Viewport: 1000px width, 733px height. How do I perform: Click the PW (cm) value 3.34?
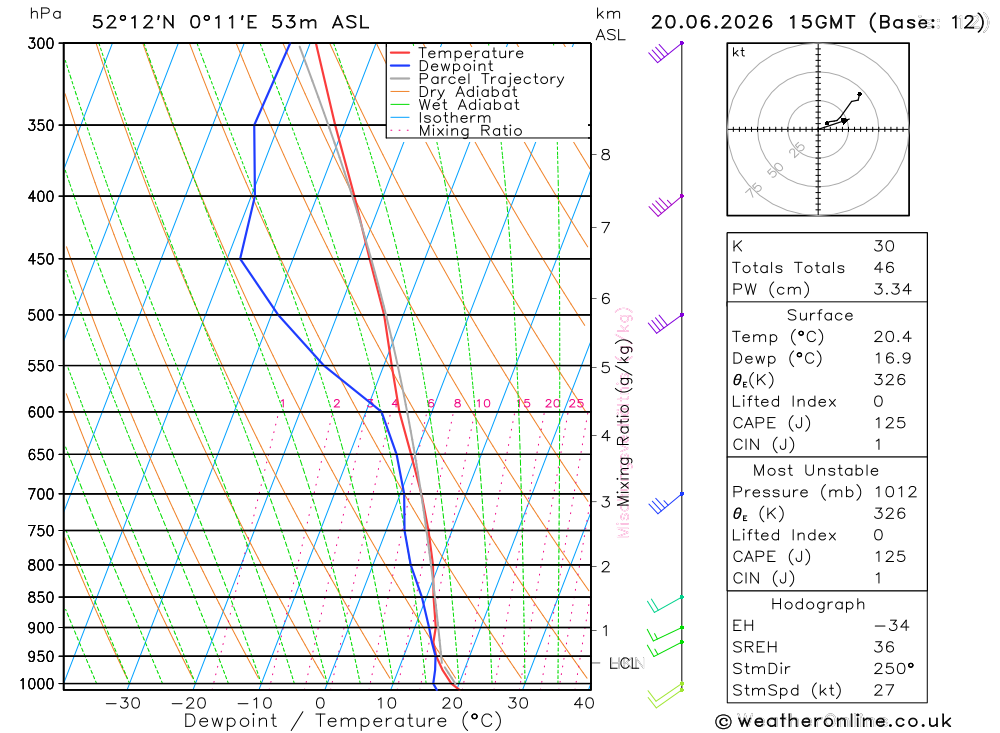(x=892, y=290)
